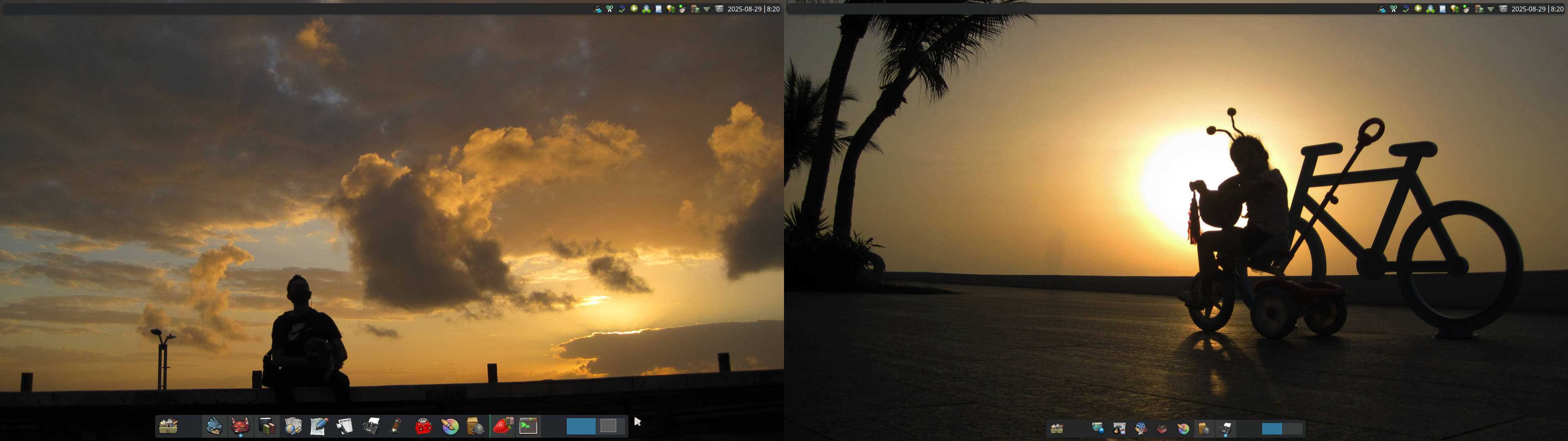Toggle the network cable connection tray icon, left panel
This screenshot has width=1568, height=441.
[683, 9]
